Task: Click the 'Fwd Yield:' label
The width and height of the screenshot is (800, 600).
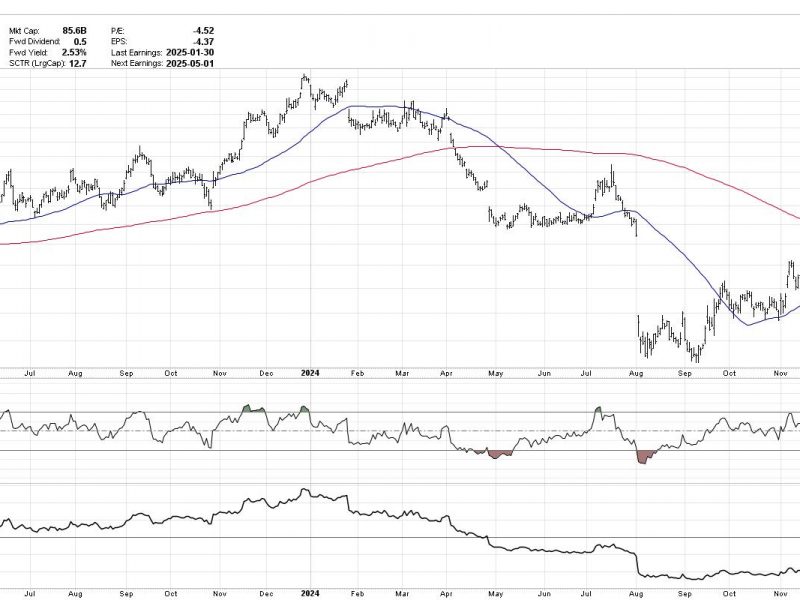Action: pos(29,53)
